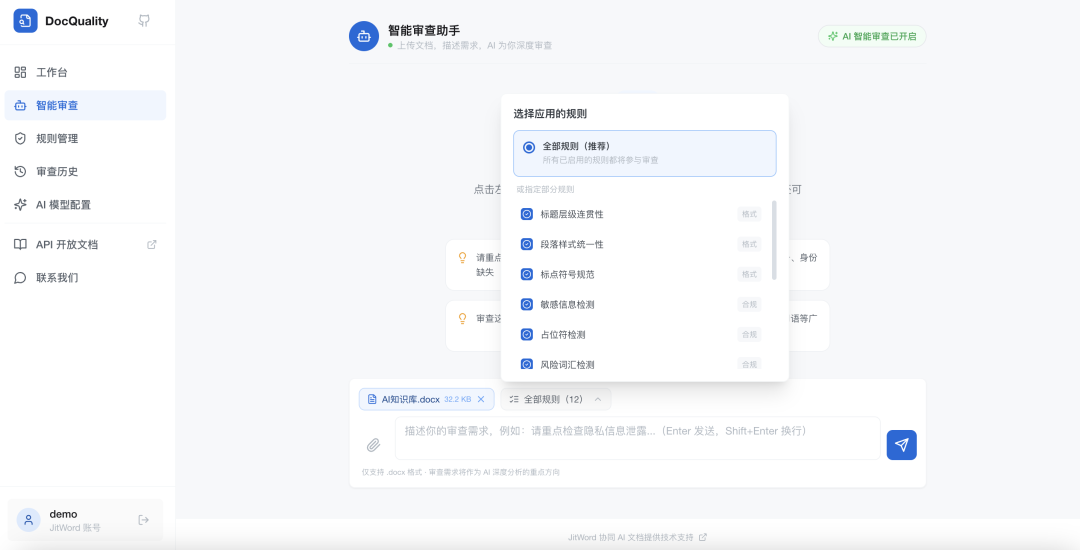Toggle 风险词汇检测 rule checkbox
Screen dimensions: 1080x550
coord(526,364)
